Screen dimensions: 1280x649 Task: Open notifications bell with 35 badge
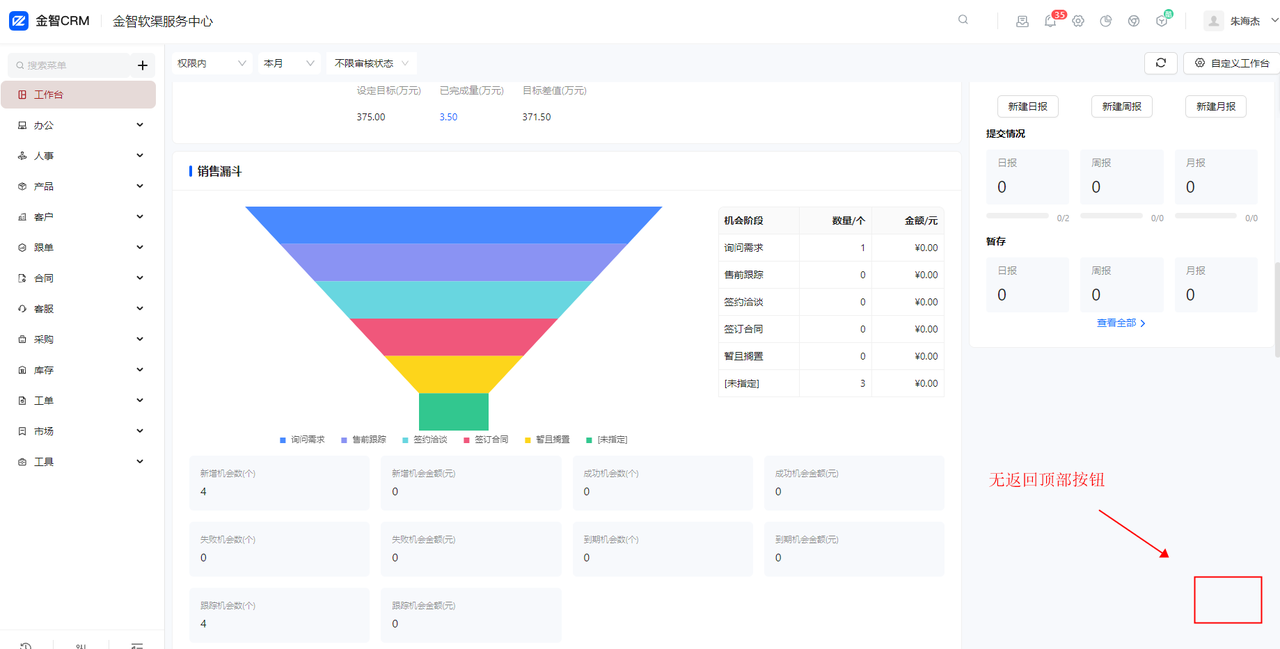point(1050,21)
